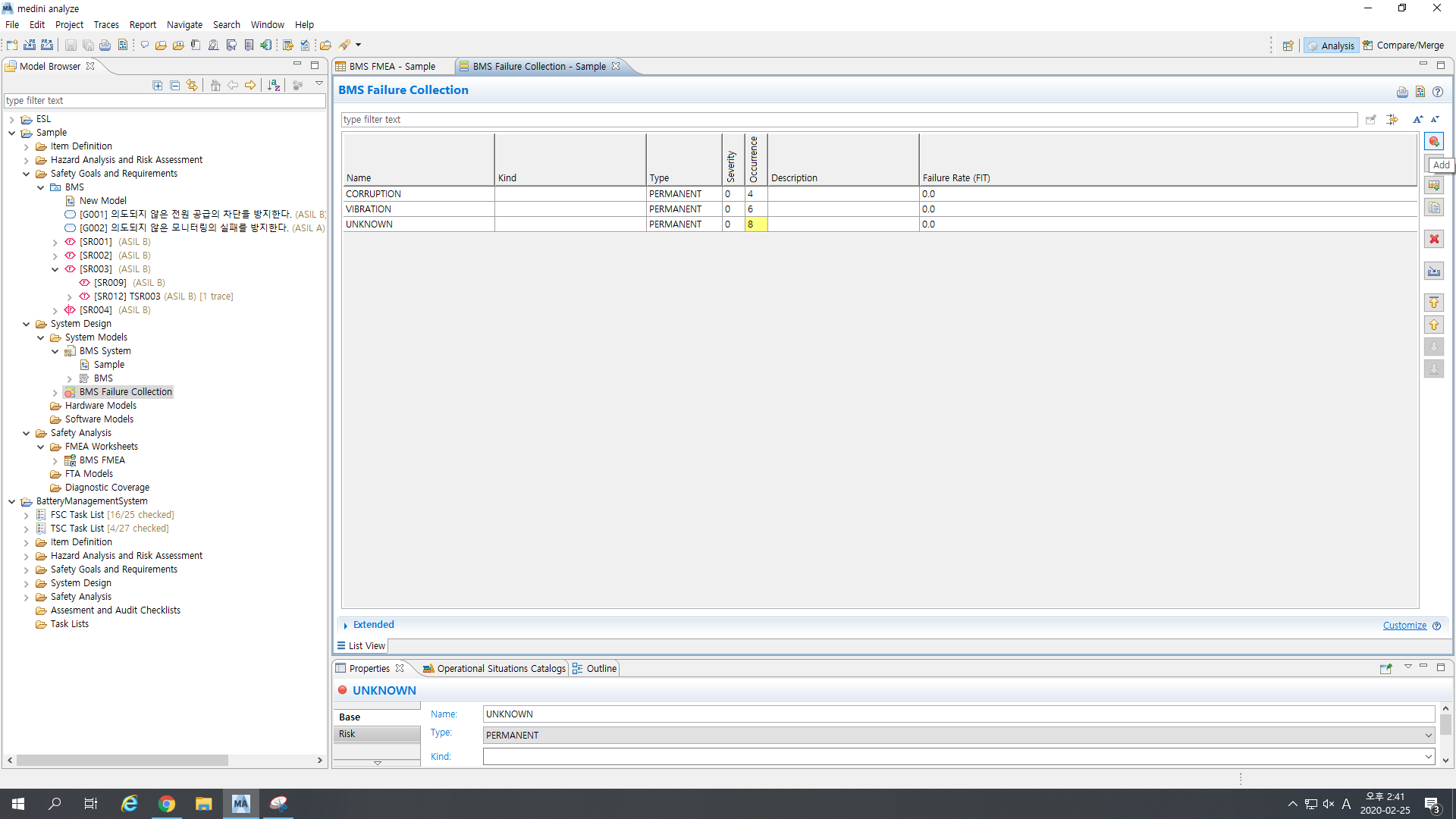
Task: Switch to BMS FMEA - Sample tab
Action: coord(391,67)
